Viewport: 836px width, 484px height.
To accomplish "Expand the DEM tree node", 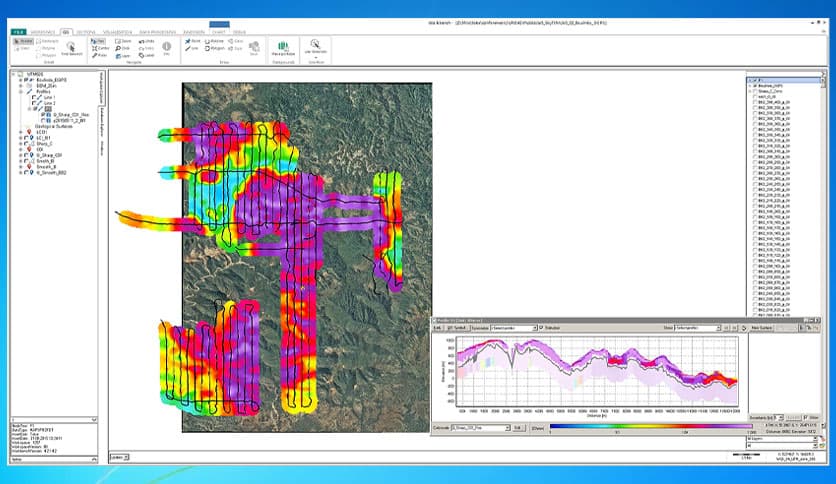I will click(x=21, y=86).
